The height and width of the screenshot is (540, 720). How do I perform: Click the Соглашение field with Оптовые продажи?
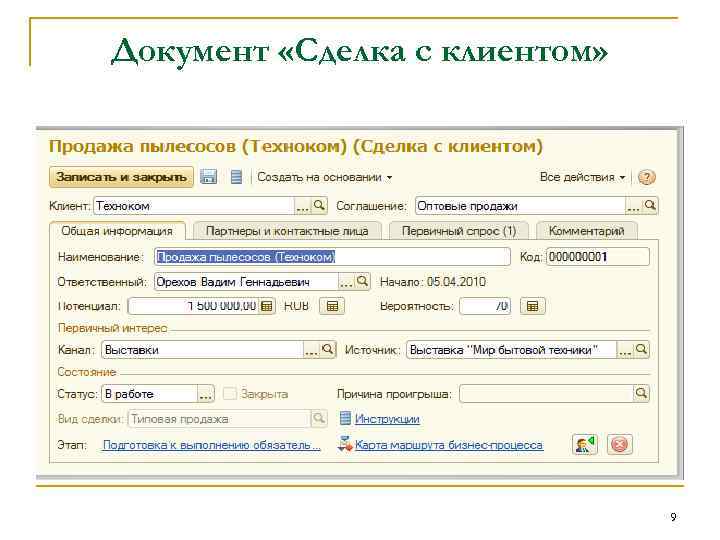click(x=520, y=206)
